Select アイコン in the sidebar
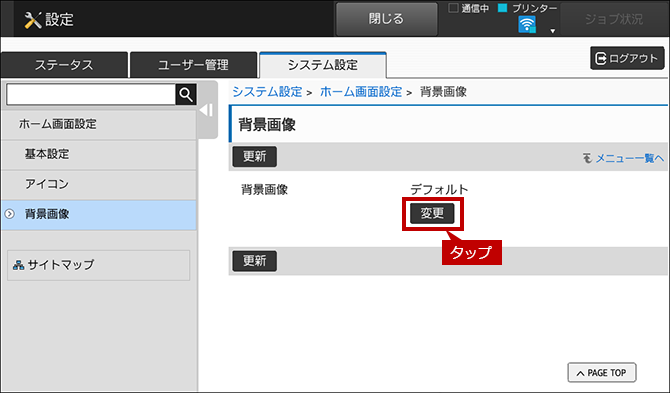Screen dimensions: 670x393 [99, 185]
